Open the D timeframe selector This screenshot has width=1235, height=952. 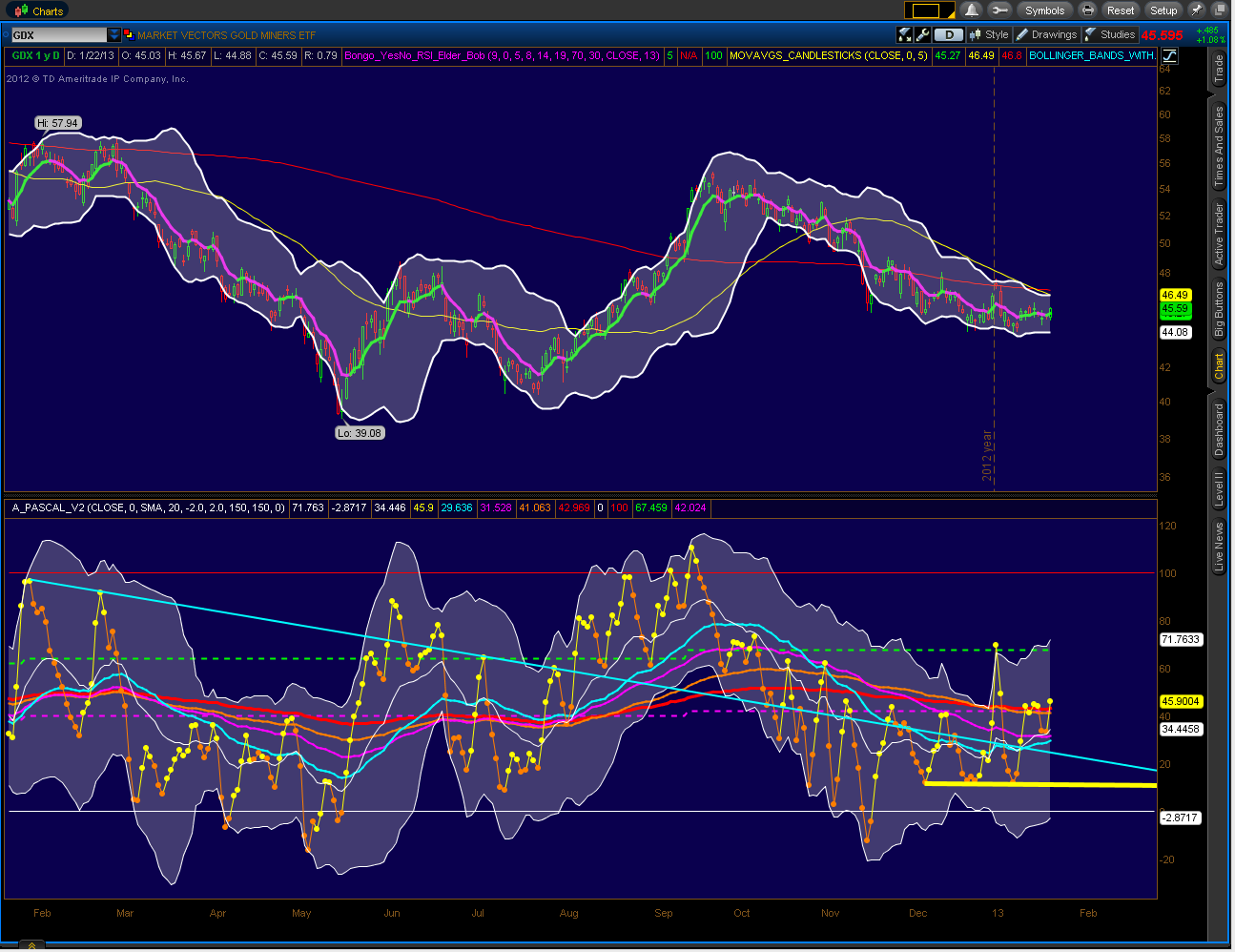(x=949, y=35)
